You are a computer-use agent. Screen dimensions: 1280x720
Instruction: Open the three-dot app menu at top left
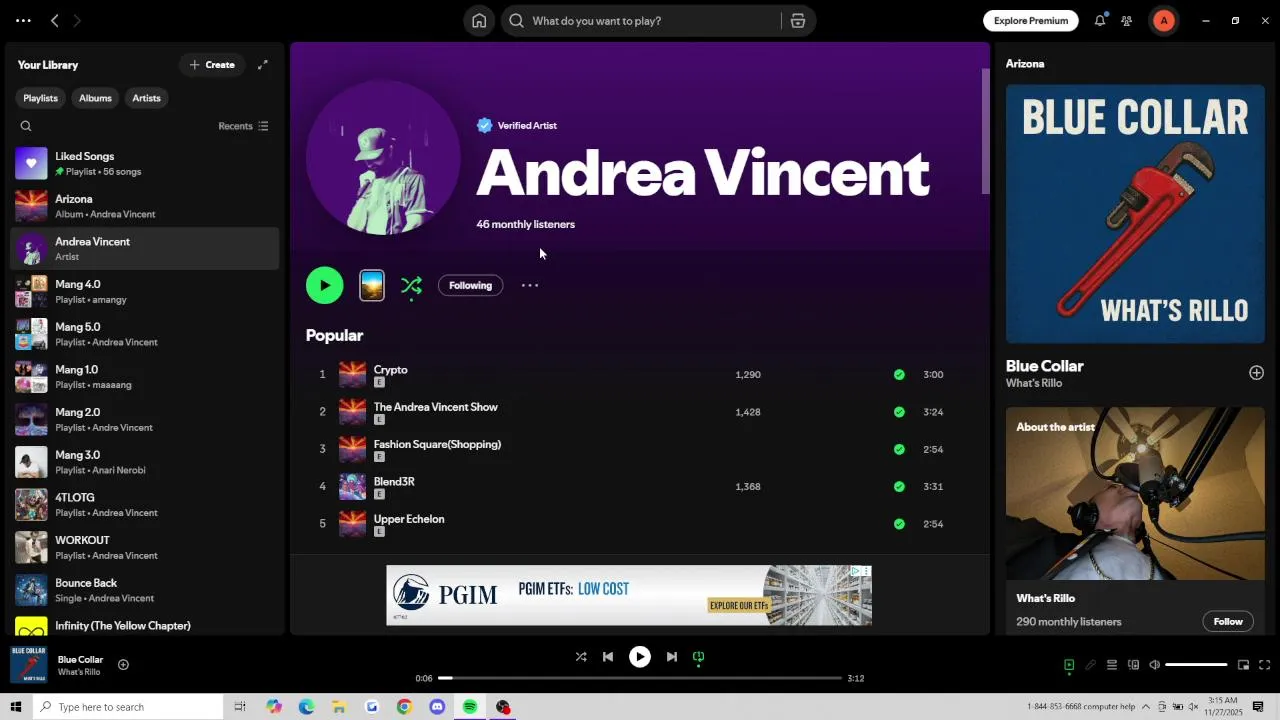coord(23,20)
